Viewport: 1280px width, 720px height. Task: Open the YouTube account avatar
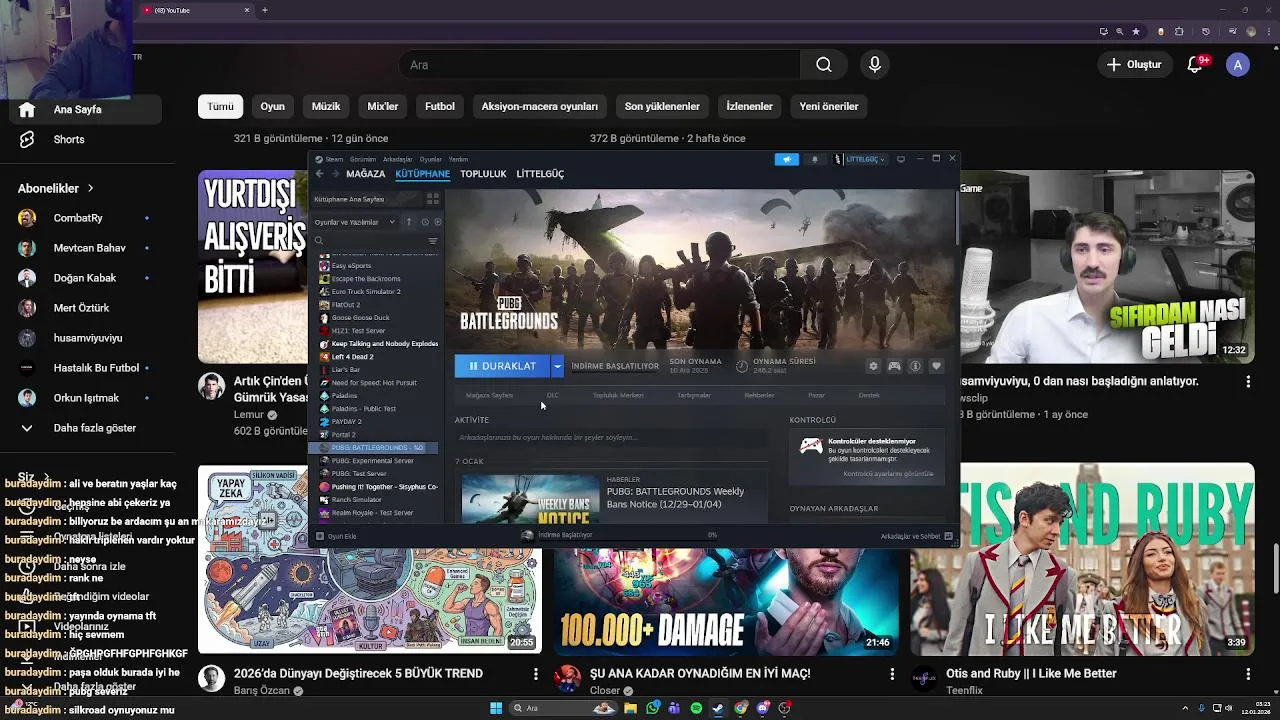[x=1238, y=65]
